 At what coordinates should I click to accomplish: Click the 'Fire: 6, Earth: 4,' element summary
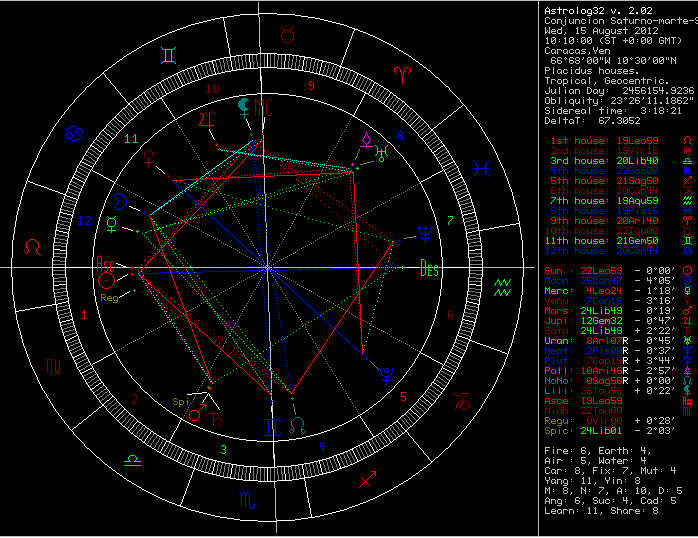pos(597,451)
